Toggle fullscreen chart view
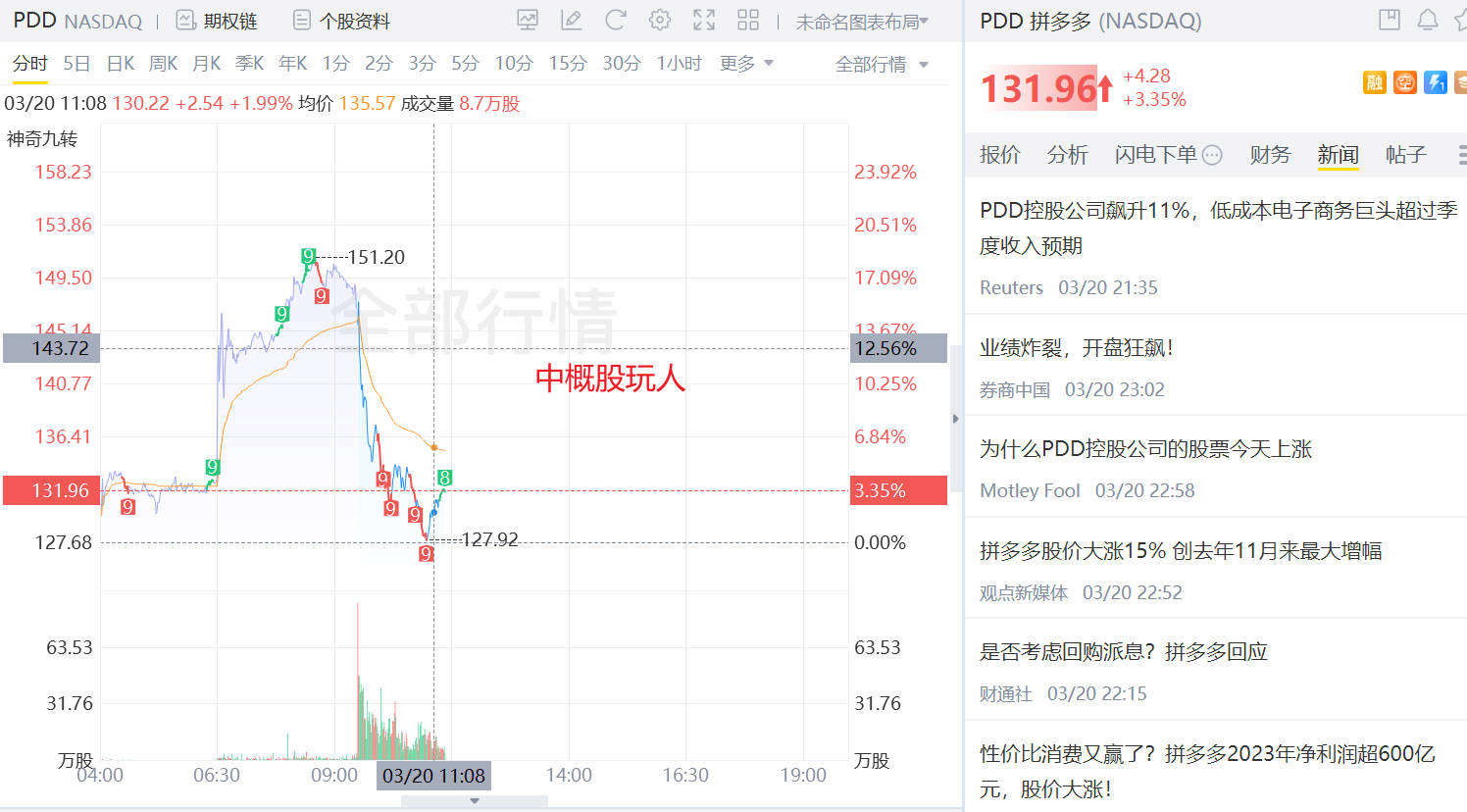Viewport: 1467px width, 812px height. 704,20
